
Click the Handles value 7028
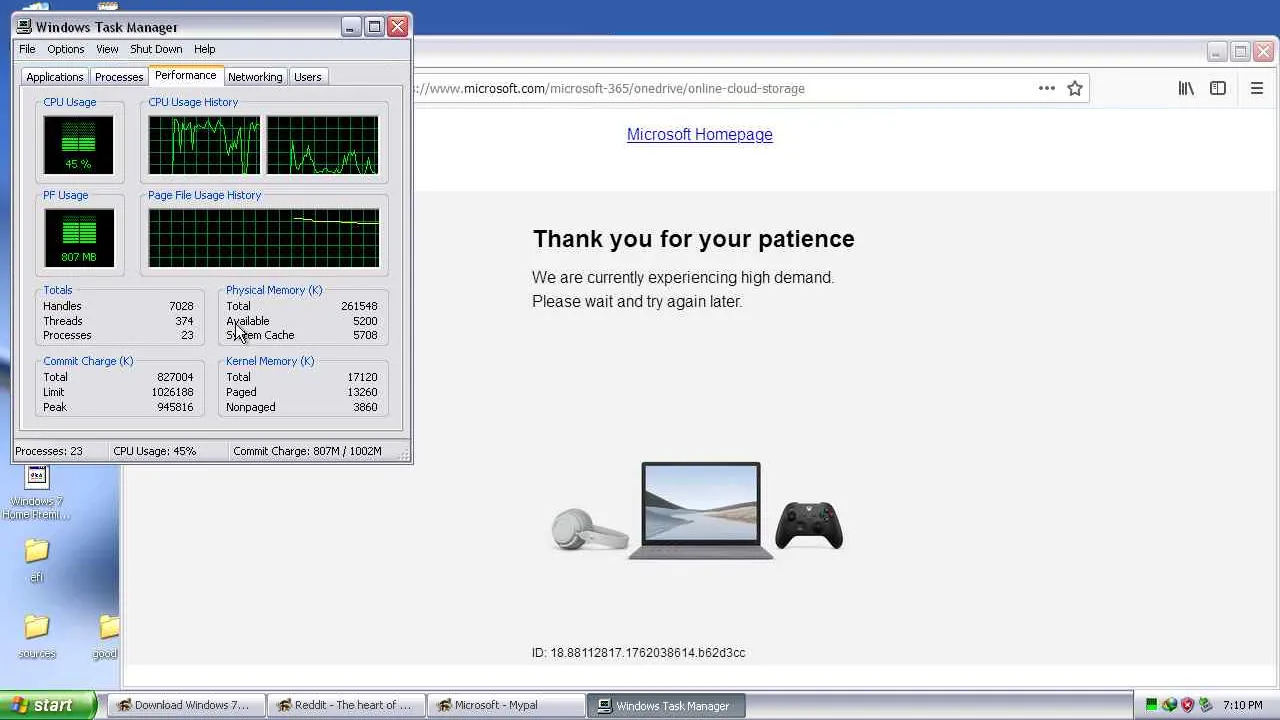pyautogui.click(x=181, y=306)
